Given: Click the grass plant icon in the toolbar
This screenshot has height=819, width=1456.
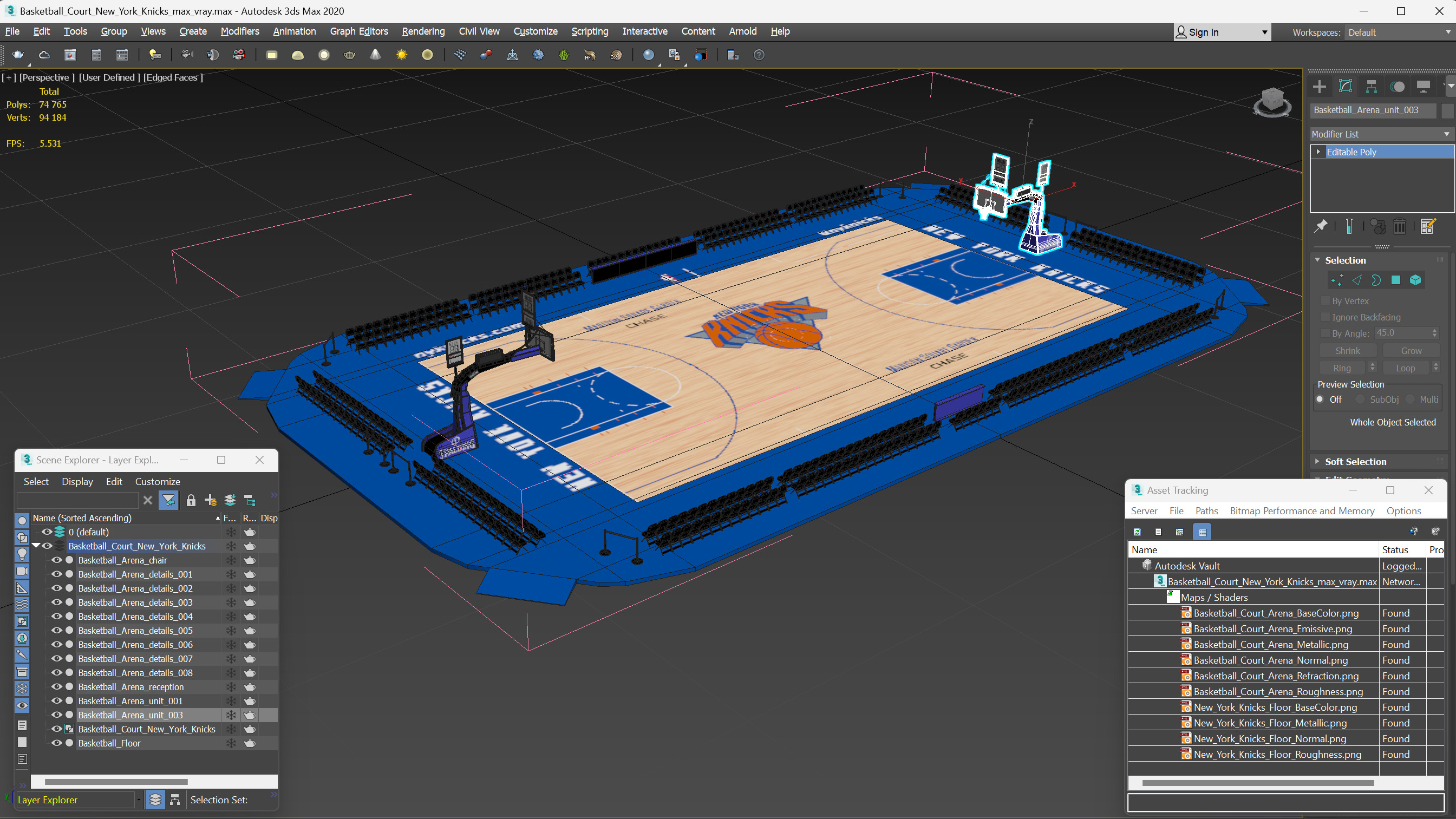Looking at the screenshot, I should [564, 55].
